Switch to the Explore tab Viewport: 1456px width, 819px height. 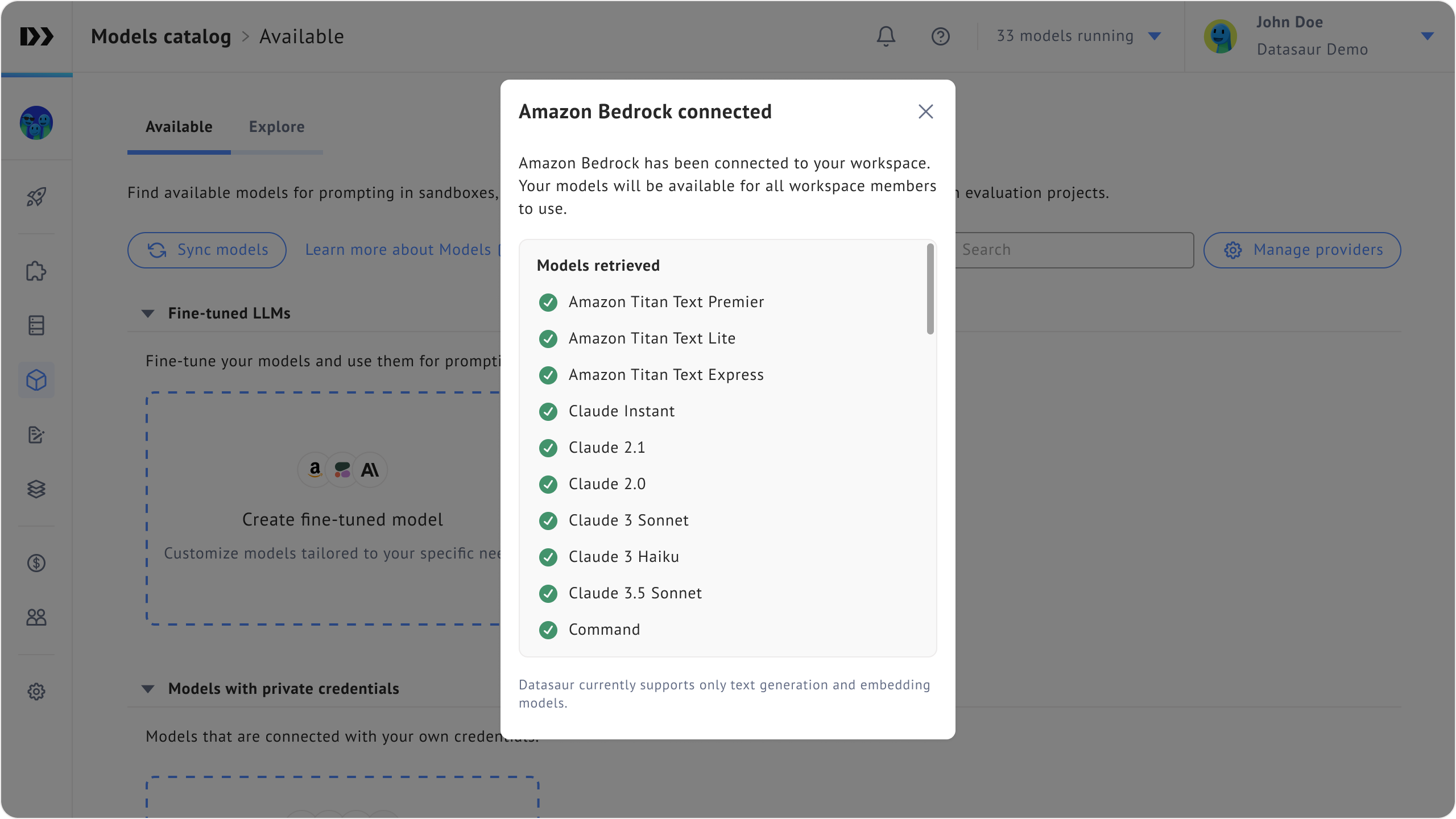coord(276,127)
